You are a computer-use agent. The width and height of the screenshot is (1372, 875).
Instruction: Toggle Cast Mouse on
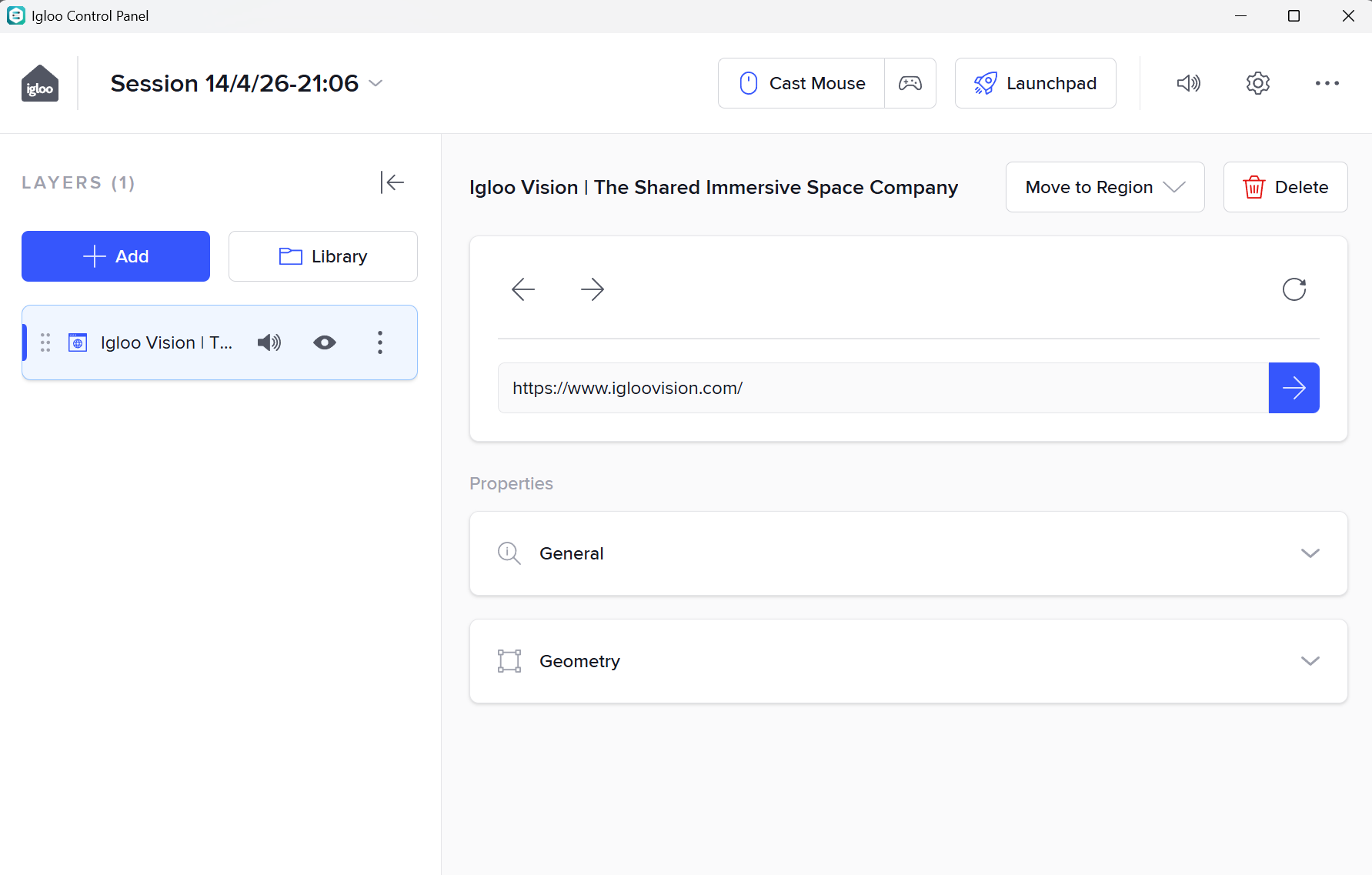(x=801, y=83)
